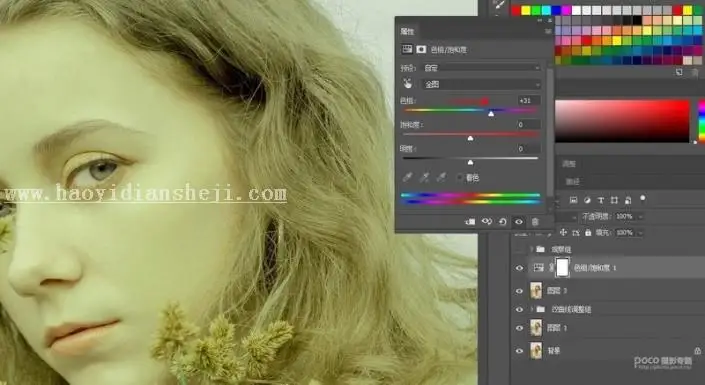The width and height of the screenshot is (705, 385).
Task: Click the Fill 100% field
Action: [625, 233]
